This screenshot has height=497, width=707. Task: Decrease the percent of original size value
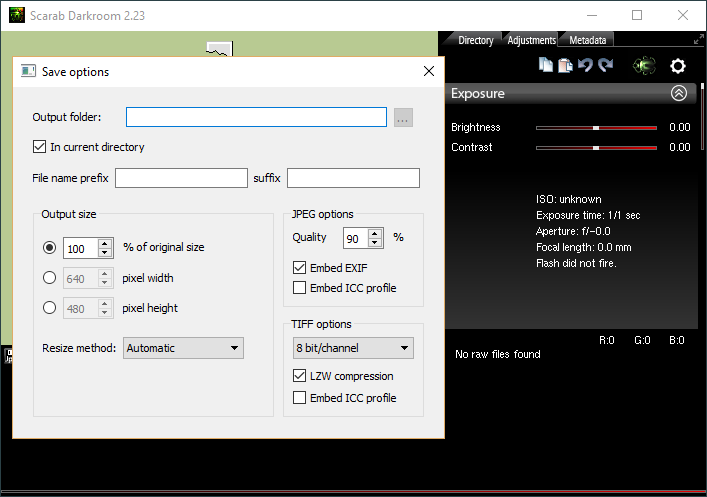105,253
